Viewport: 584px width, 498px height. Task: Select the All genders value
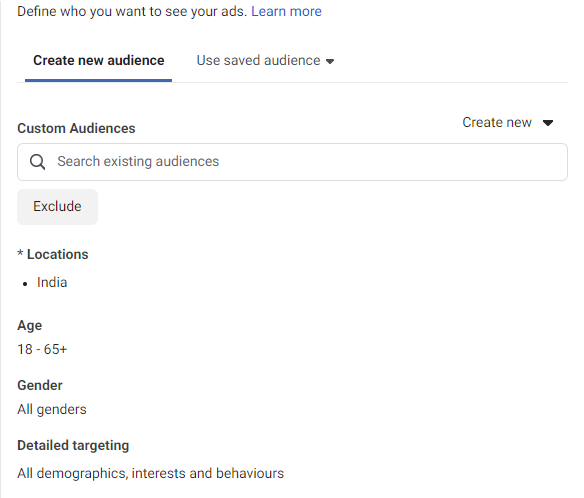click(52, 409)
